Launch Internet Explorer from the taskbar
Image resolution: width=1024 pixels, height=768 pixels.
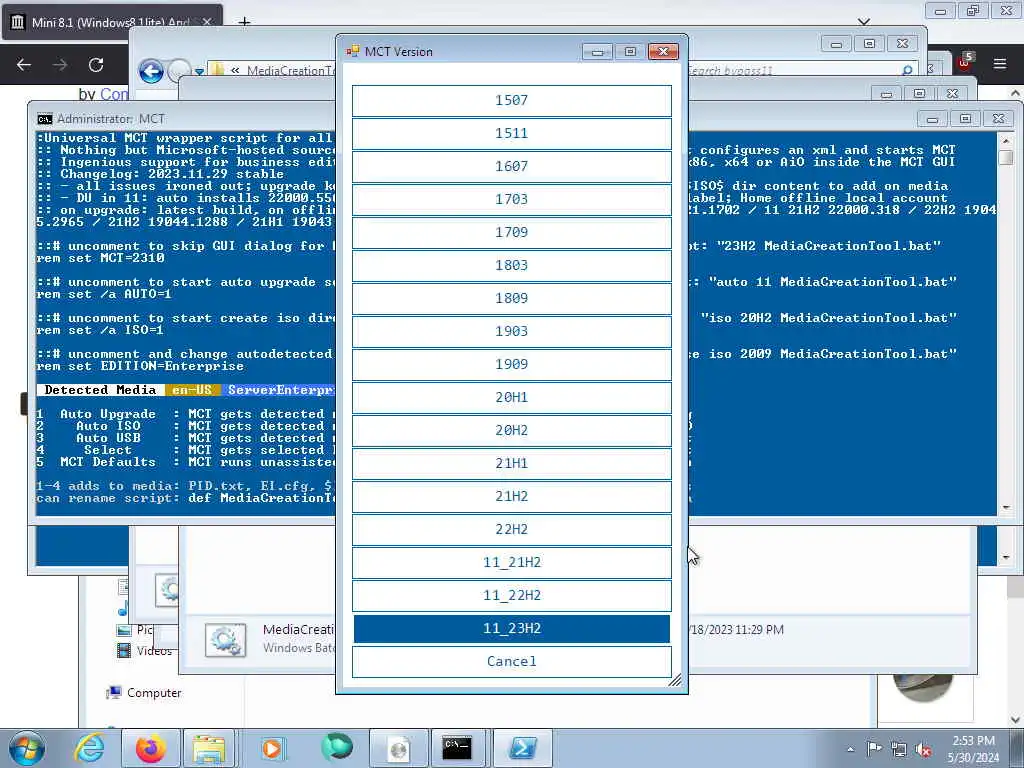pos(89,748)
